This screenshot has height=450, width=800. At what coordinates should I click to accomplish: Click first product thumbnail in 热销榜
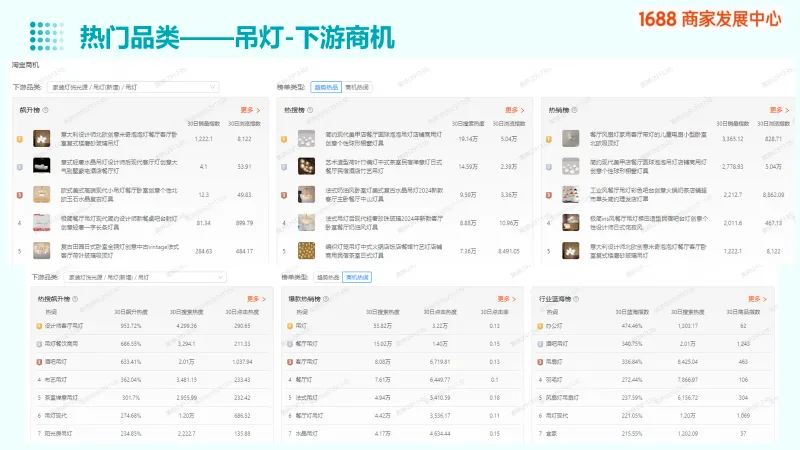(x=570, y=139)
